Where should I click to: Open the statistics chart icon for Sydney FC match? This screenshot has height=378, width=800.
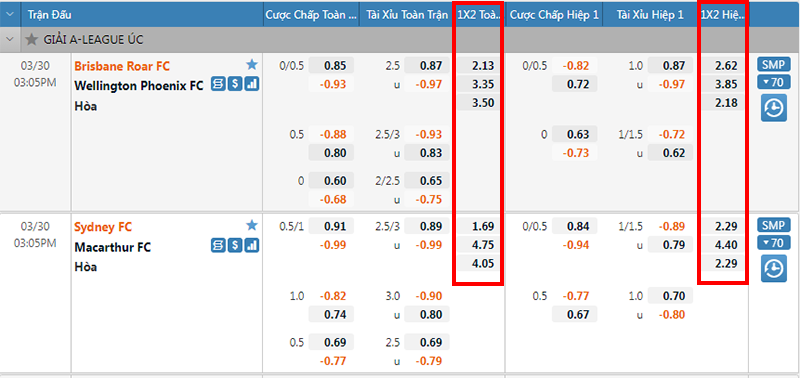click(x=252, y=246)
